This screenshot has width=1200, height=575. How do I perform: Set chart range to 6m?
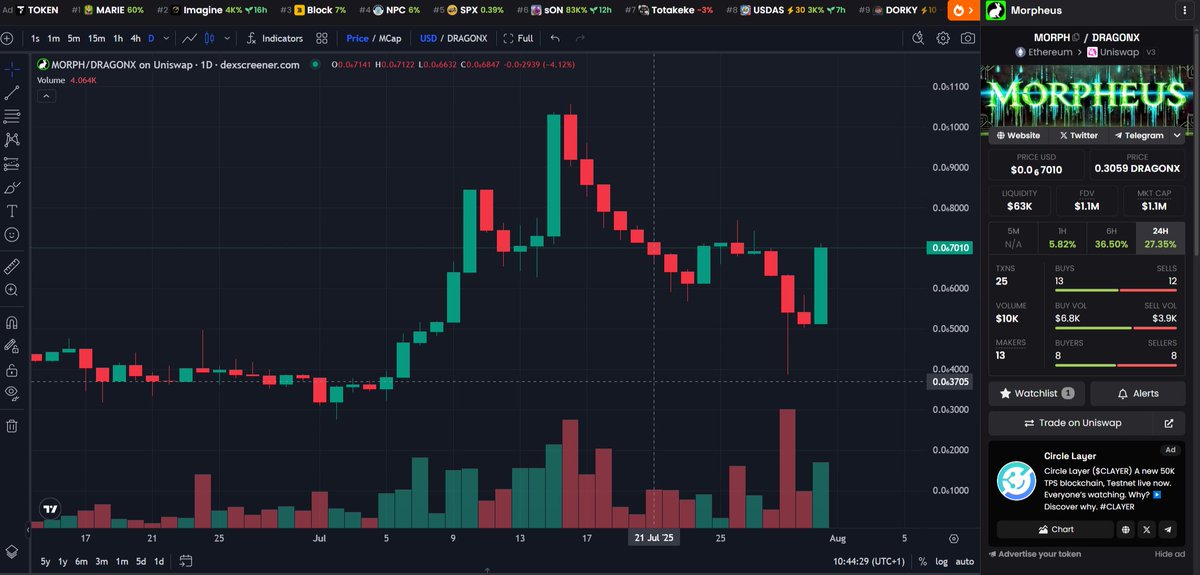pos(82,561)
